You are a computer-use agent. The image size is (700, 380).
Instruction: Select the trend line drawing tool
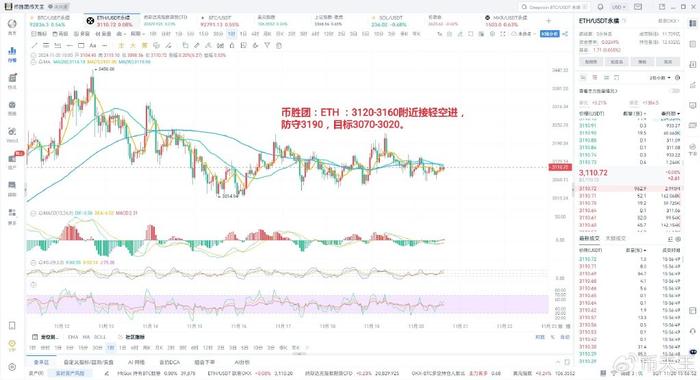(34, 46)
